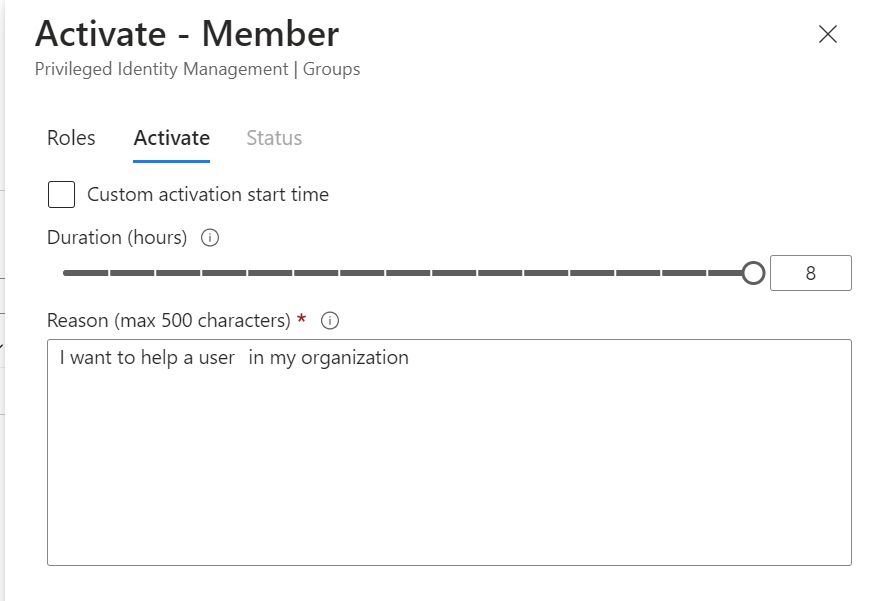Click the red required asterisk beside Reason
Image resolution: width=879 pixels, height=601 pixels.
(x=302, y=320)
